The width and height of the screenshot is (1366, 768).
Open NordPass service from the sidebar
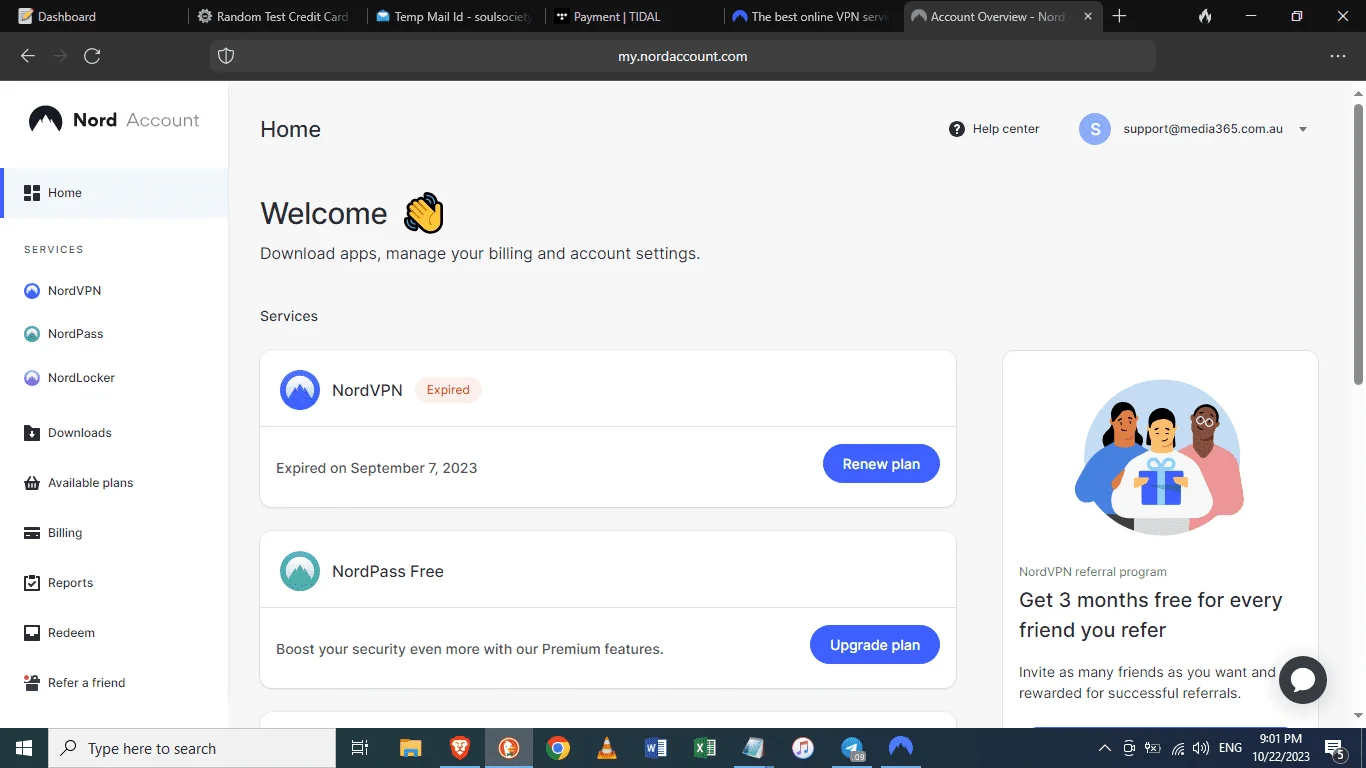tap(63, 334)
